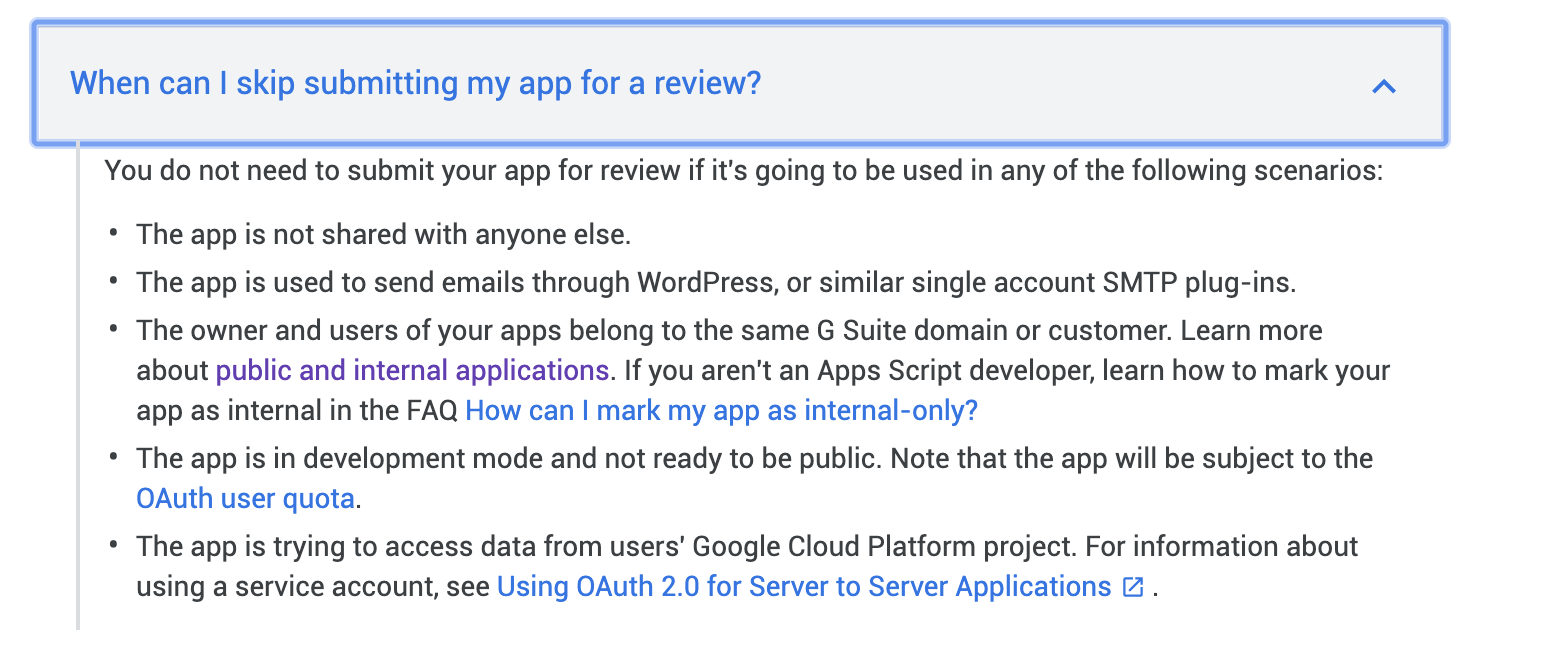Click the bullet dot before 'The app is not shared'
The width and height of the screenshot is (1568, 658).
pyautogui.click(x=114, y=235)
